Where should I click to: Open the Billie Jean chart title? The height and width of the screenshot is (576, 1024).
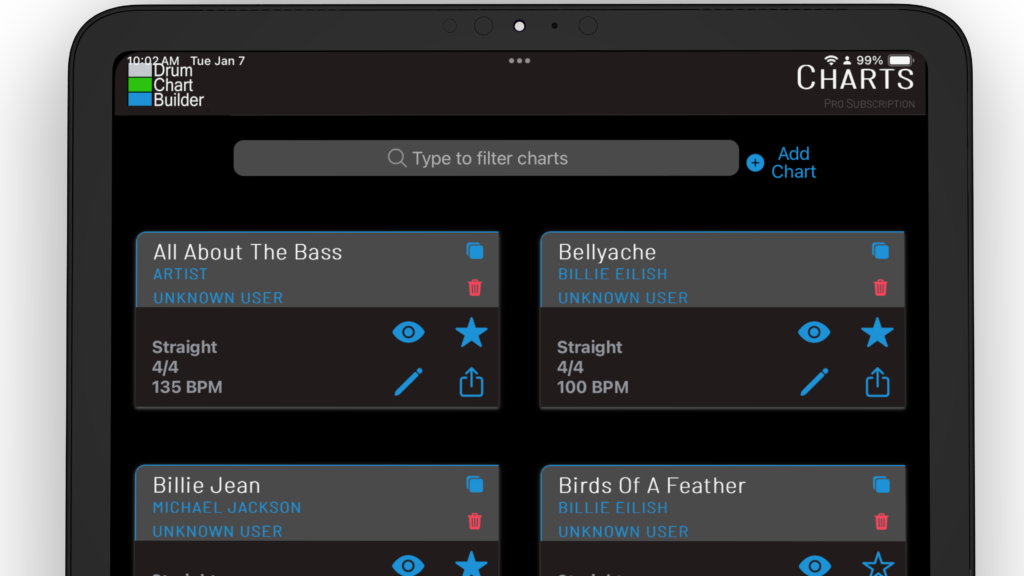(206, 486)
